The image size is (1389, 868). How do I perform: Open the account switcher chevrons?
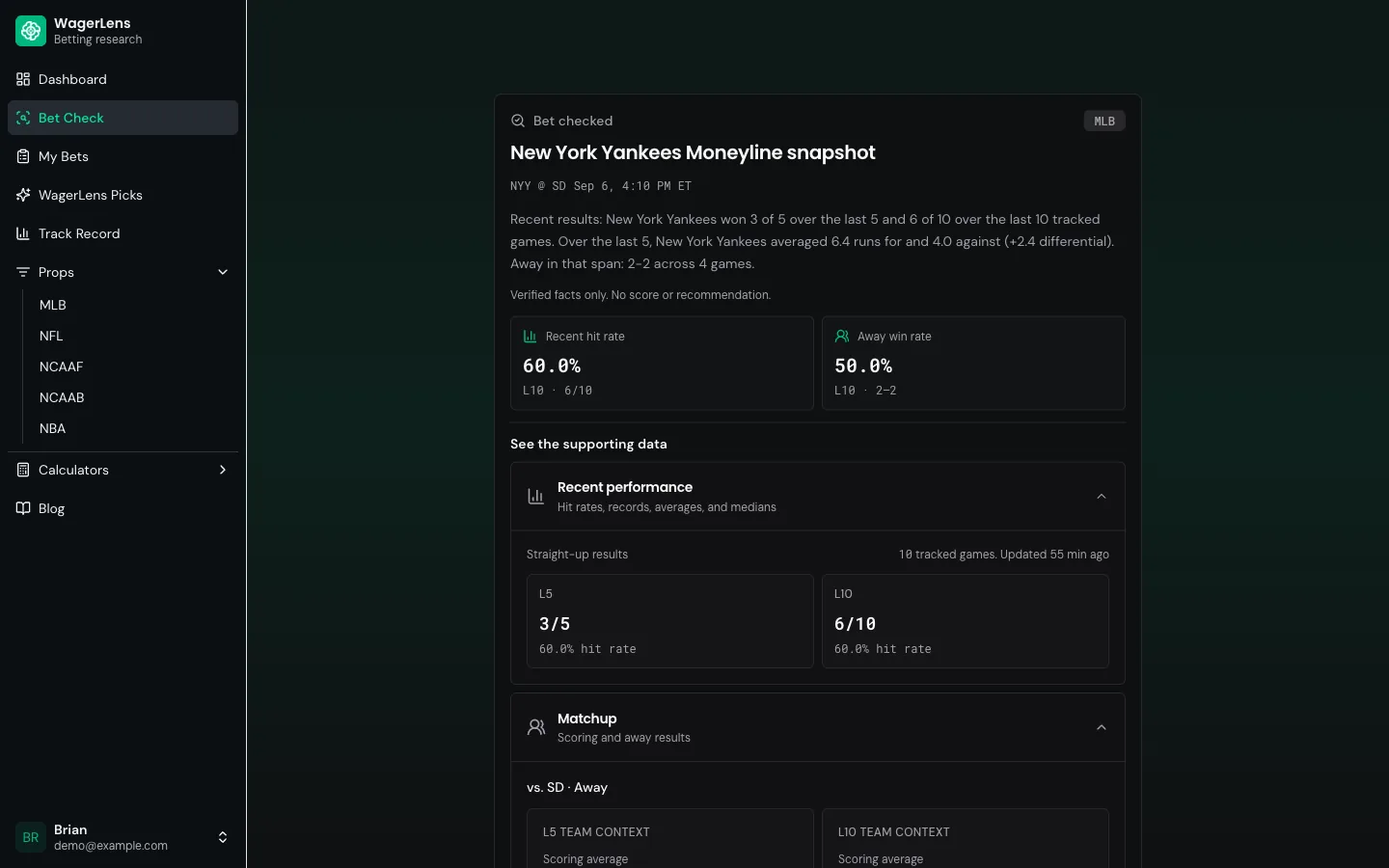coord(223,837)
